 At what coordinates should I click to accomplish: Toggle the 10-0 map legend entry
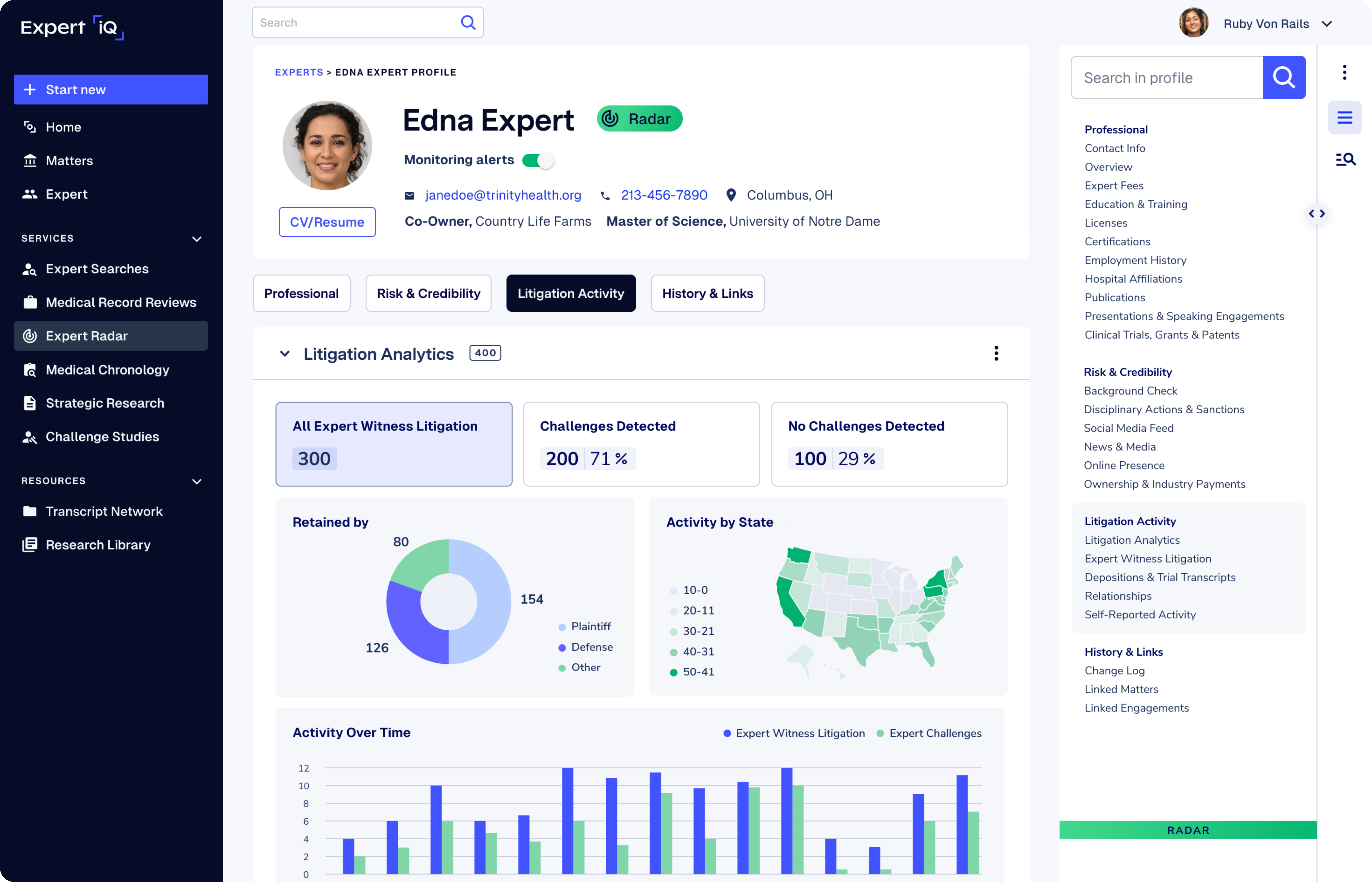[689, 590]
